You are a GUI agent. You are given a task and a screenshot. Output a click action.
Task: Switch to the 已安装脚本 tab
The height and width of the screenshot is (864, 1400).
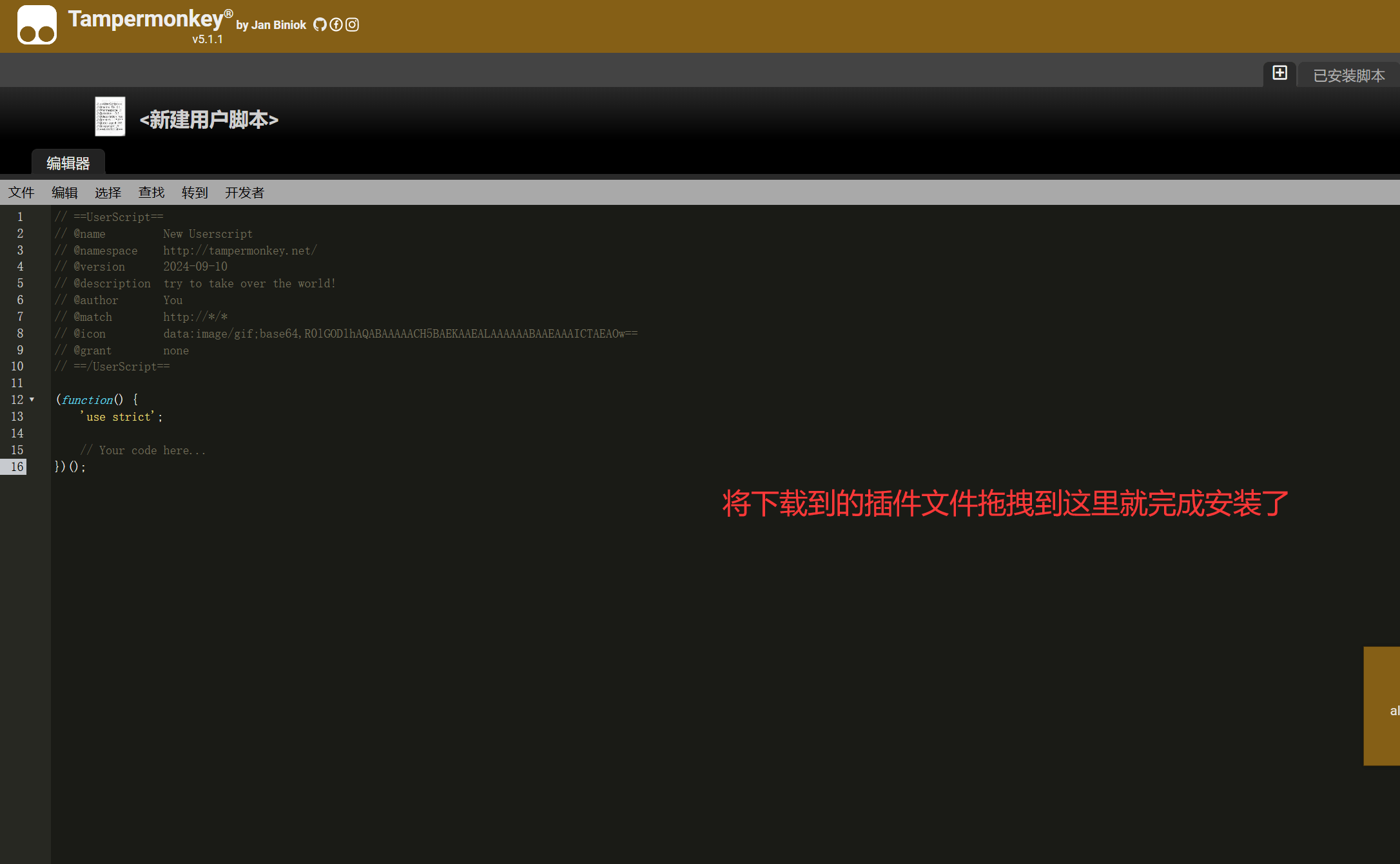pyautogui.click(x=1348, y=75)
